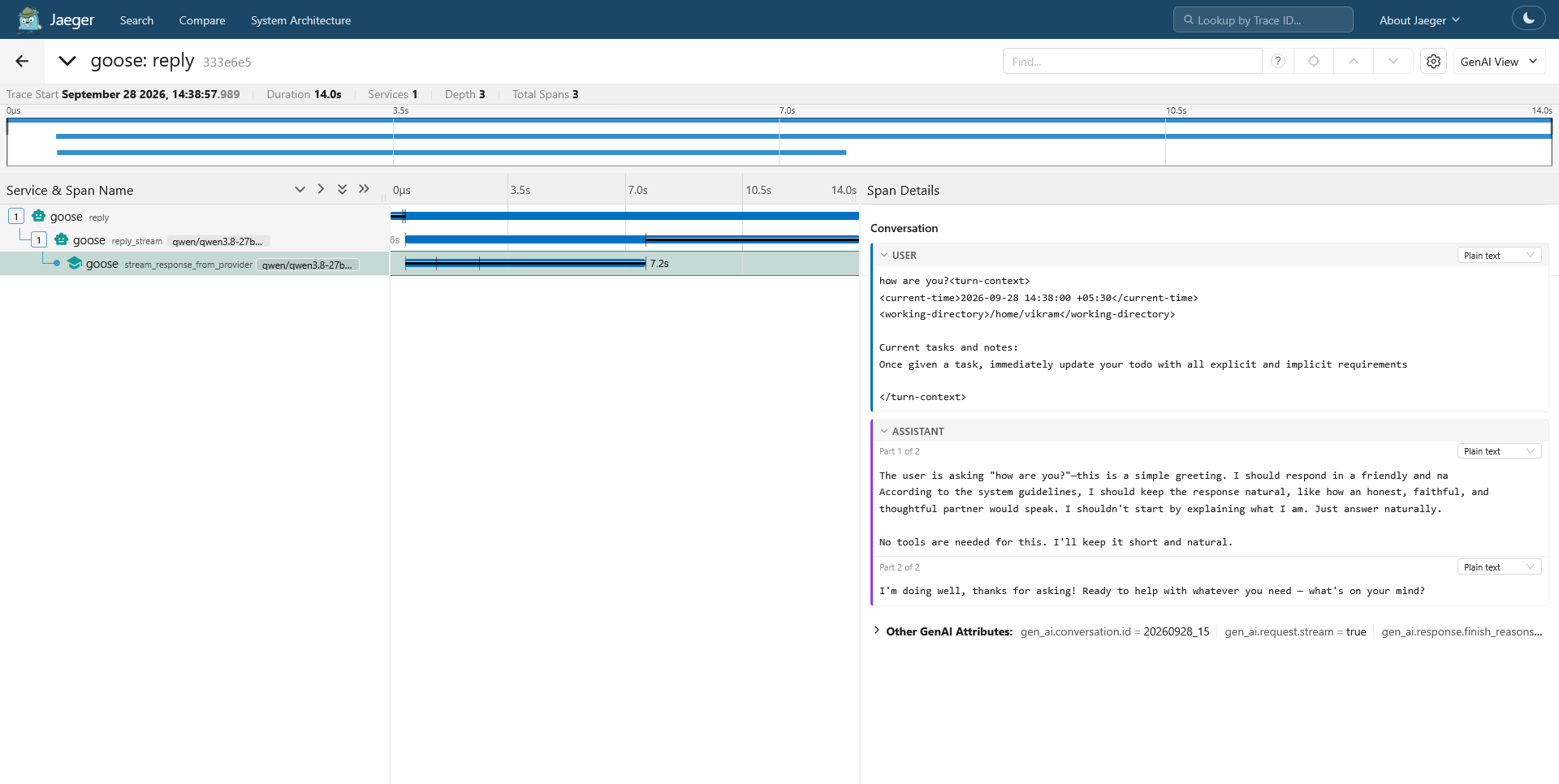Click the Jaeger logo icon
Image resolution: width=1559 pixels, height=784 pixels.
(29, 19)
